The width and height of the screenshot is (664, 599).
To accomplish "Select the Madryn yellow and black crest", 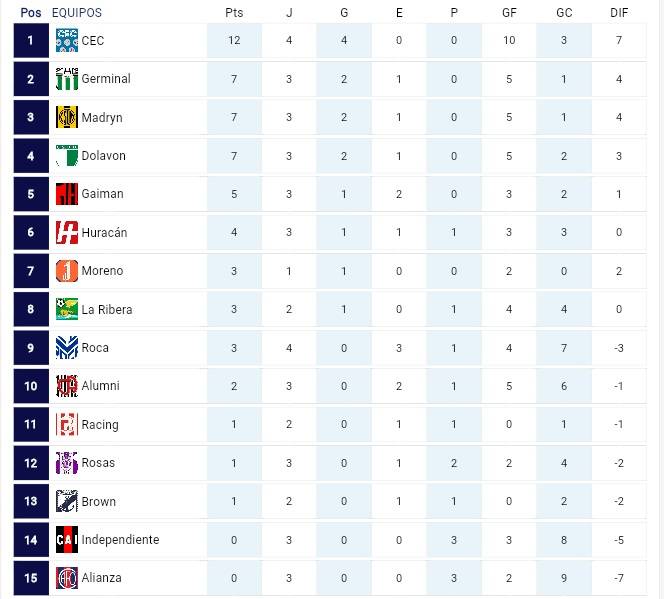I will coord(67,117).
